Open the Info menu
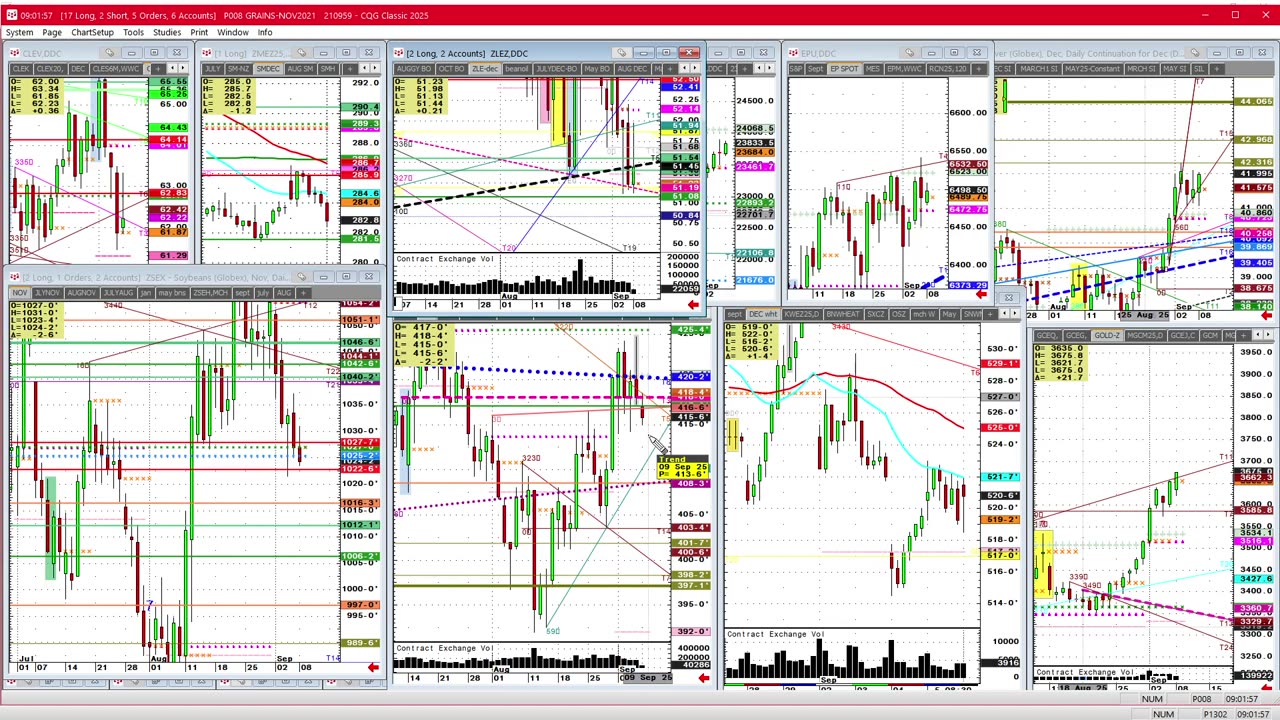The width and height of the screenshot is (1280, 720). pos(265,32)
